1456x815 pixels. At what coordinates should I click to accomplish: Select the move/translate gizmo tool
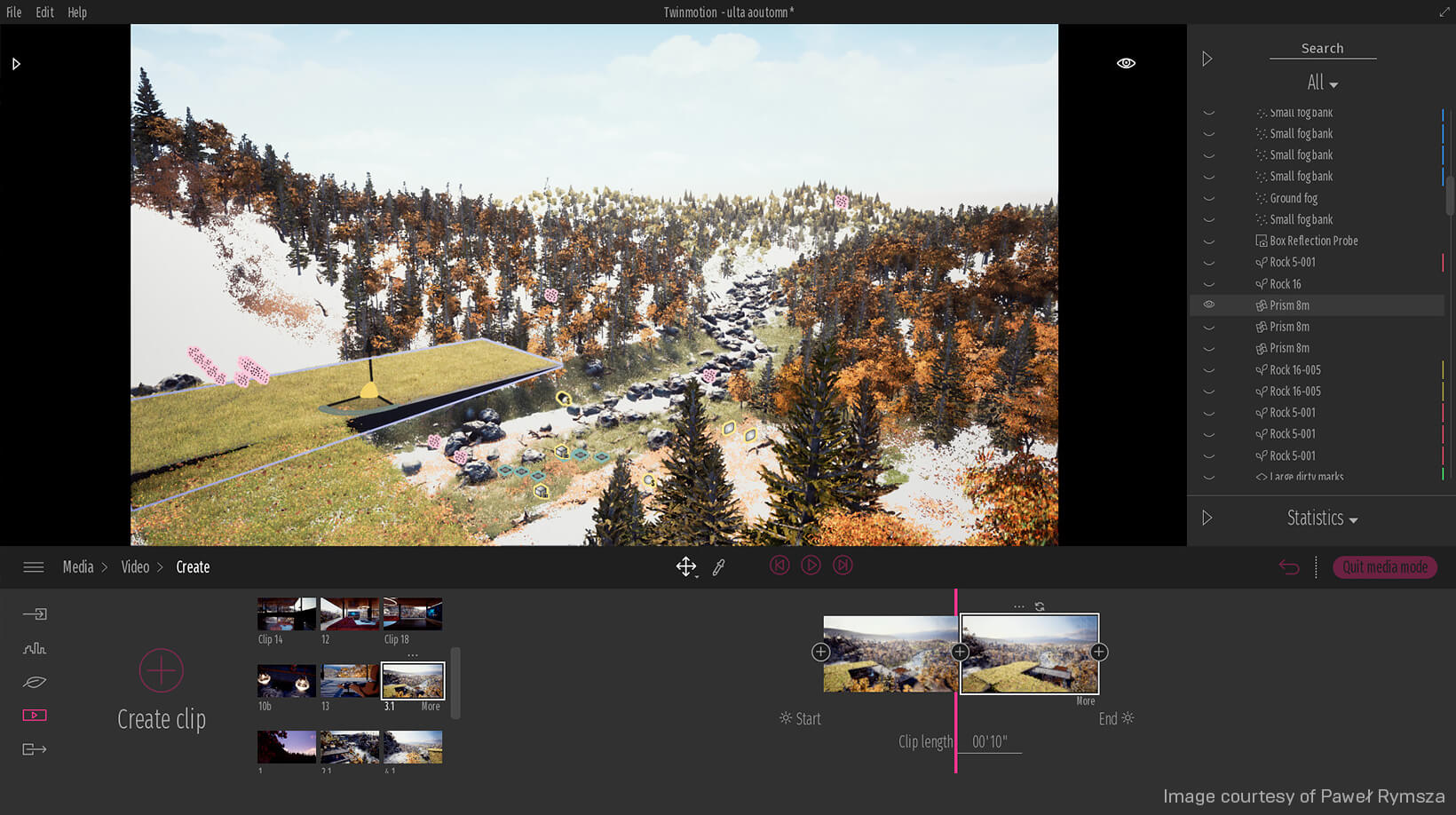(685, 566)
